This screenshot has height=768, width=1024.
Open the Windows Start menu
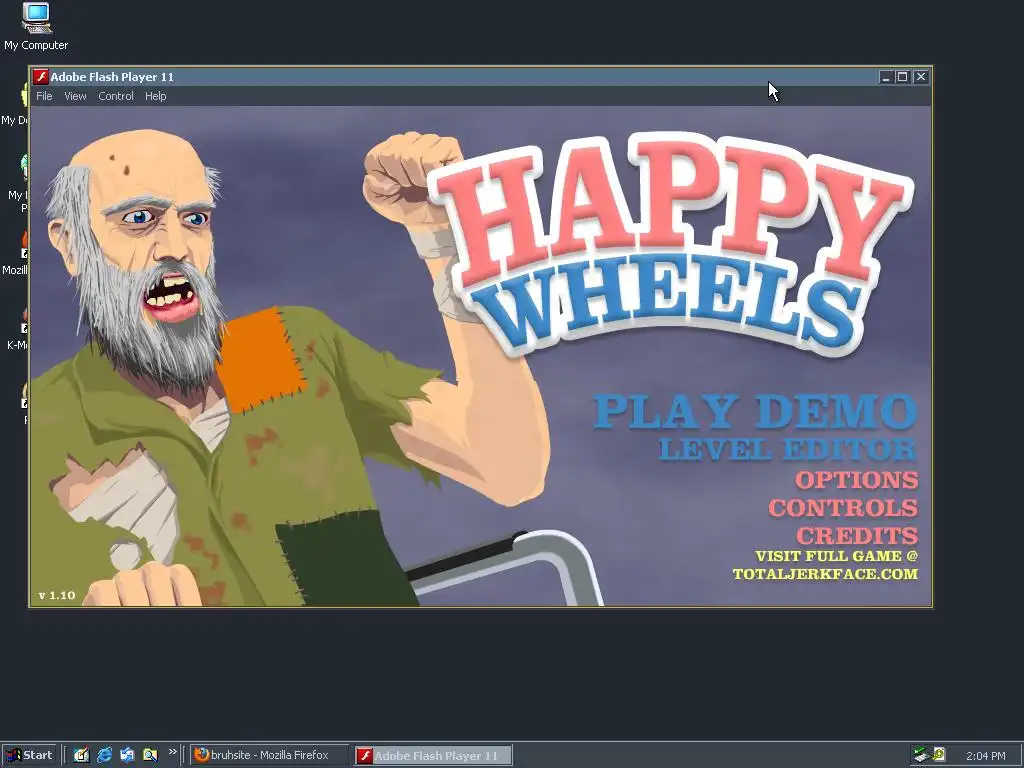[28, 755]
